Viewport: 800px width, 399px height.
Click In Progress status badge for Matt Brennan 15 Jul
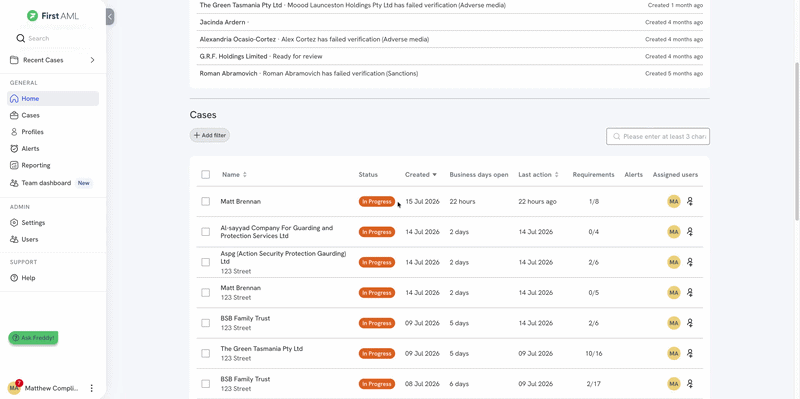coord(377,202)
